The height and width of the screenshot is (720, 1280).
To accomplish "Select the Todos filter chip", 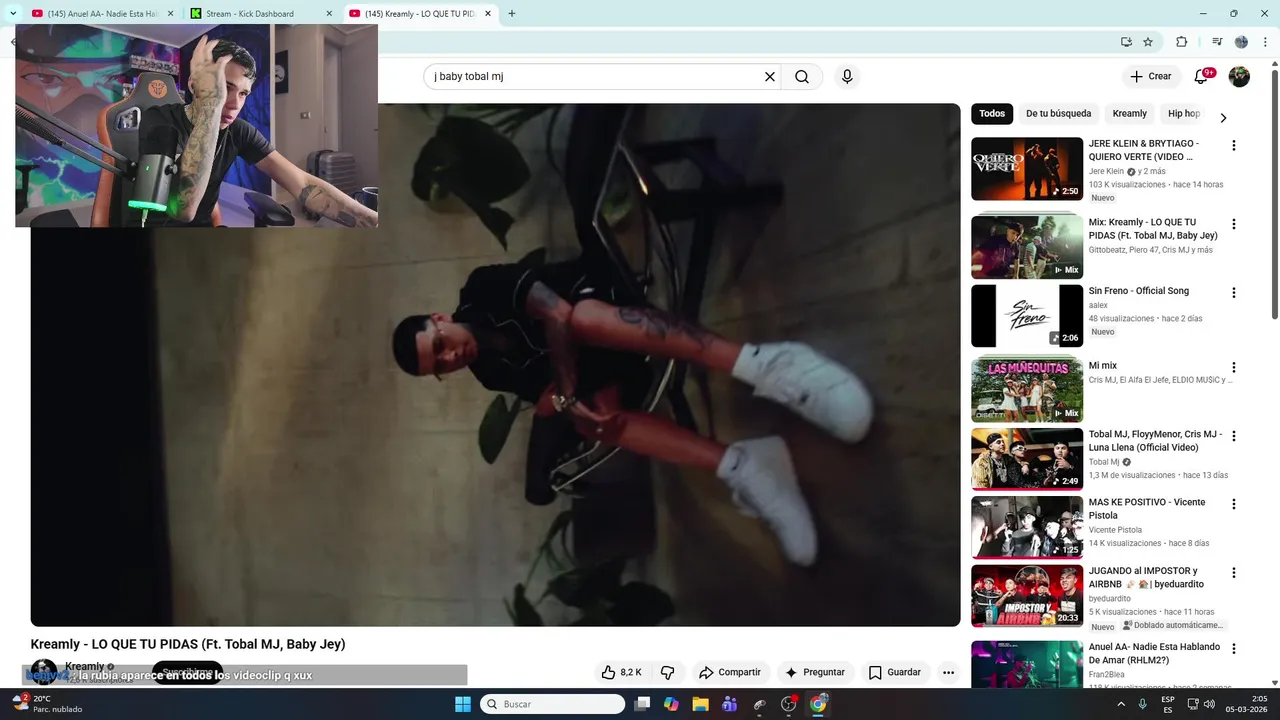I will (x=992, y=114).
